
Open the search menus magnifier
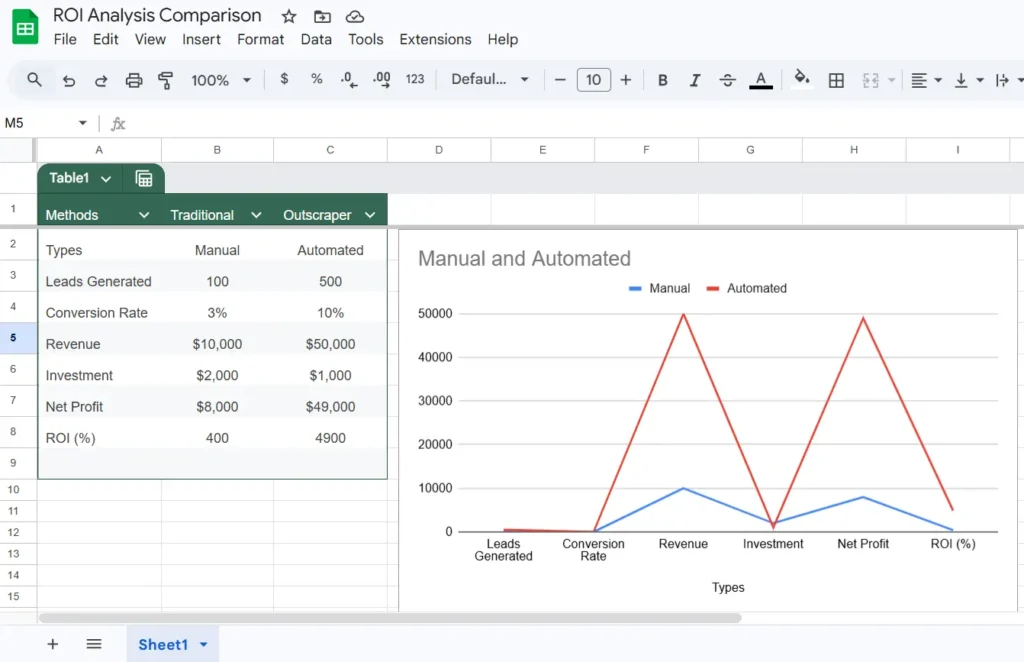34,80
